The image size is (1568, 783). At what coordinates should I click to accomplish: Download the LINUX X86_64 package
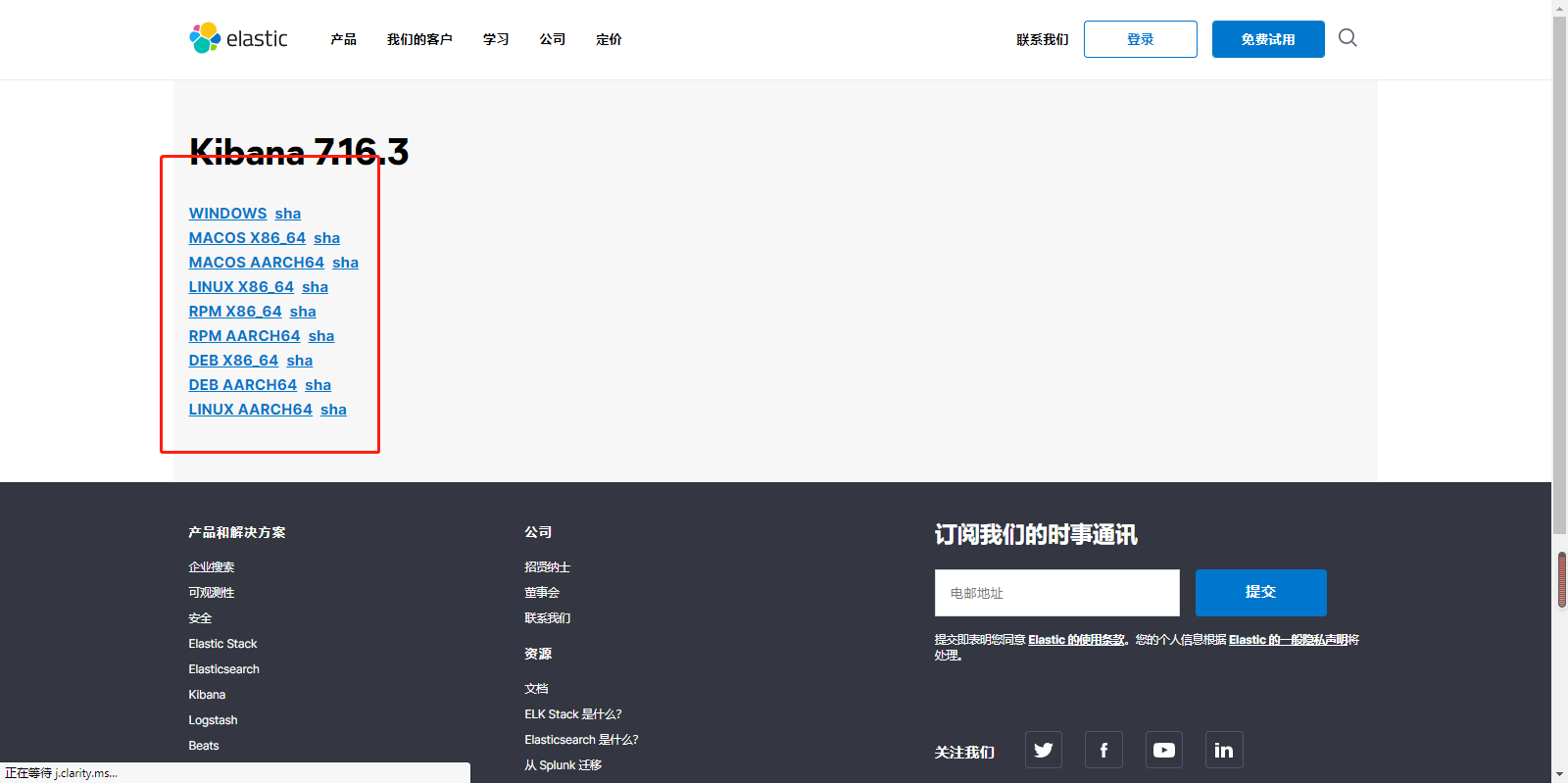click(x=241, y=287)
